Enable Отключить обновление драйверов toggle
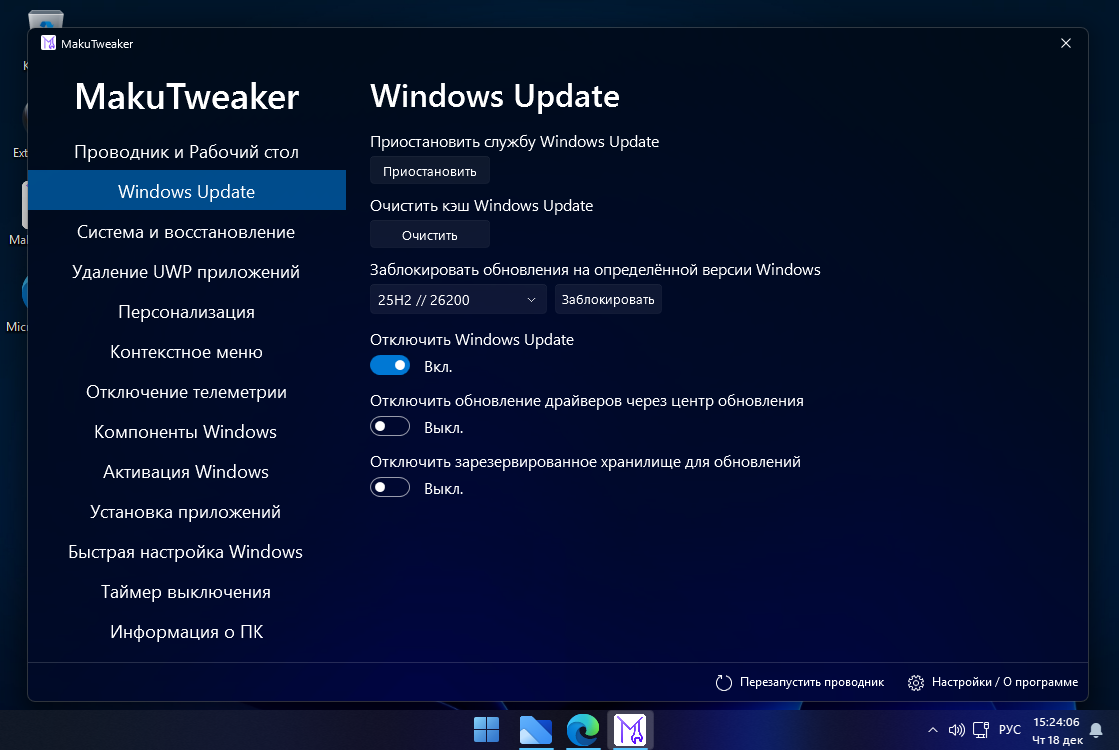Viewport: 1119px width, 750px height. (x=390, y=427)
